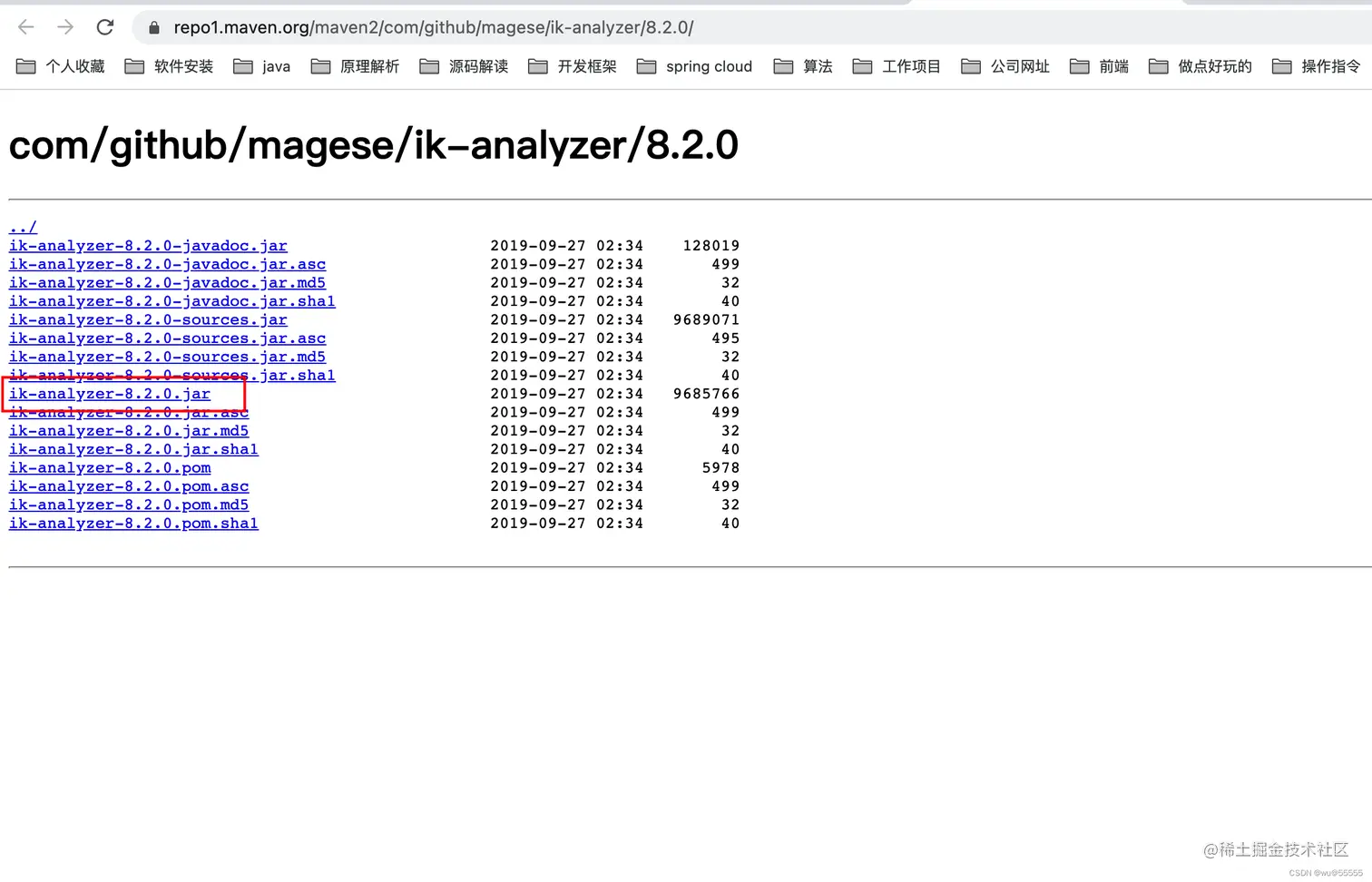Open the 做点好玩的 bookmark folder

pyautogui.click(x=1200, y=66)
